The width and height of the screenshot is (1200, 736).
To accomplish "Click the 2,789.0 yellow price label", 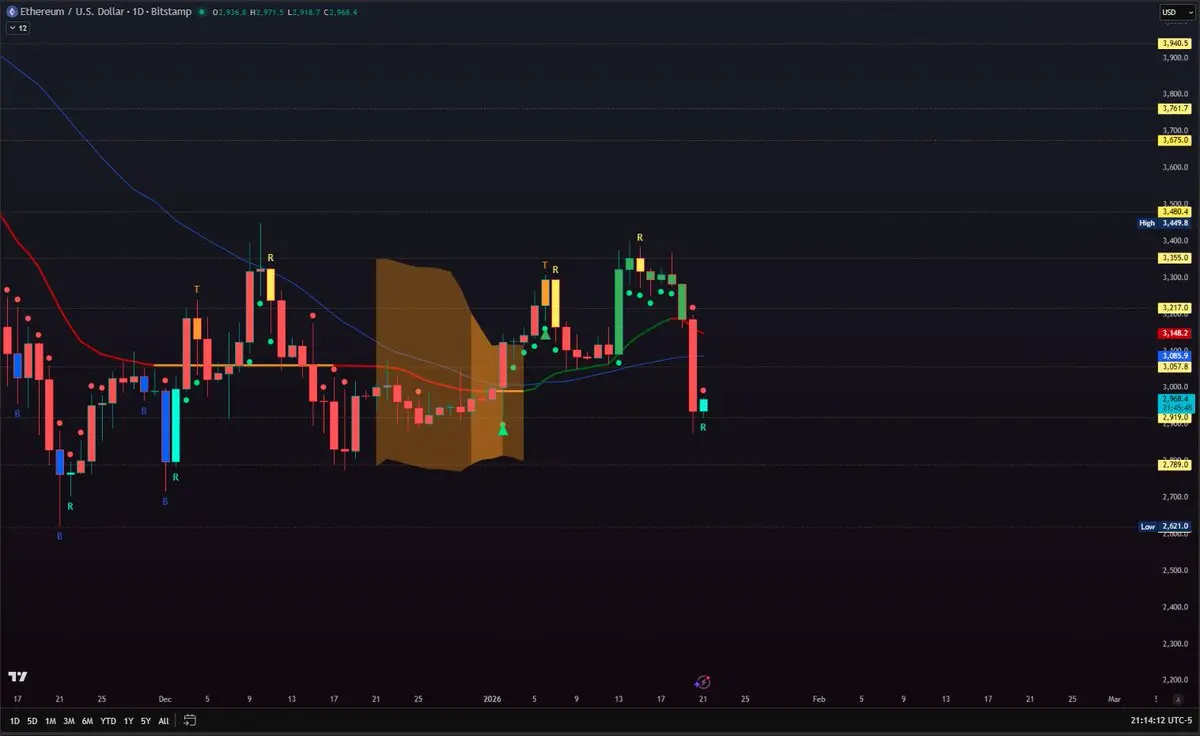I will (x=1173, y=465).
